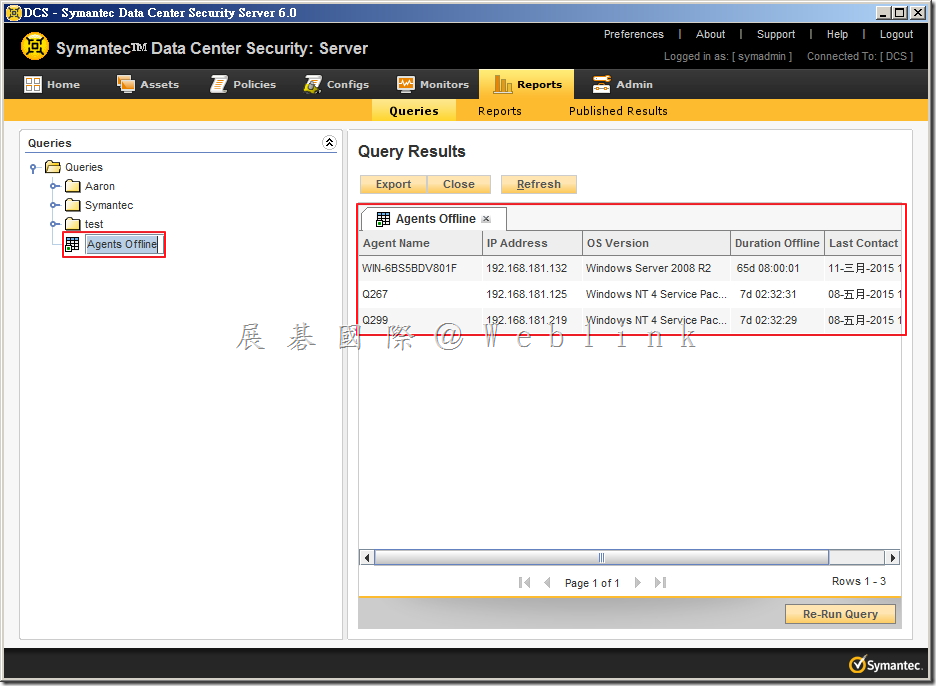Switch to the Queries sub-tab

pyautogui.click(x=414, y=110)
